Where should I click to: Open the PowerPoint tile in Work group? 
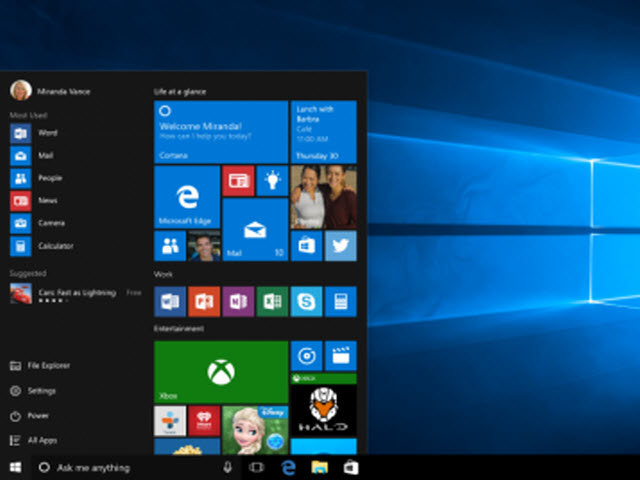click(x=204, y=301)
